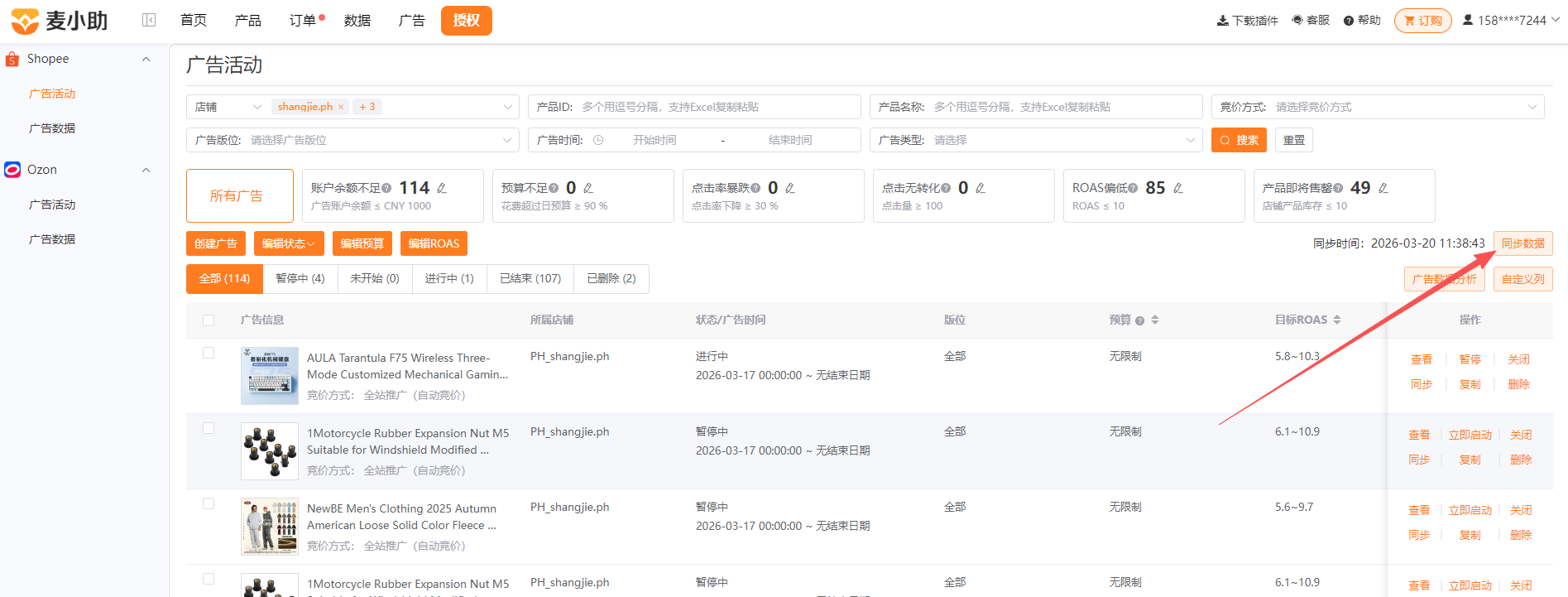Open the 广告版位 dropdown
This screenshot has height=597, width=1568.
pyautogui.click(x=352, y=140)
